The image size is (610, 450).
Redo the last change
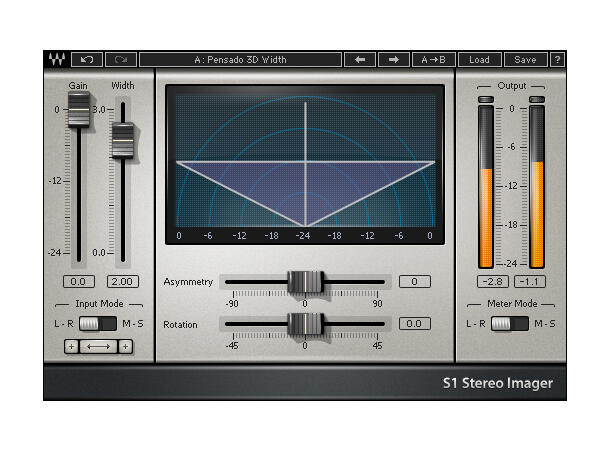click(121, 60)
